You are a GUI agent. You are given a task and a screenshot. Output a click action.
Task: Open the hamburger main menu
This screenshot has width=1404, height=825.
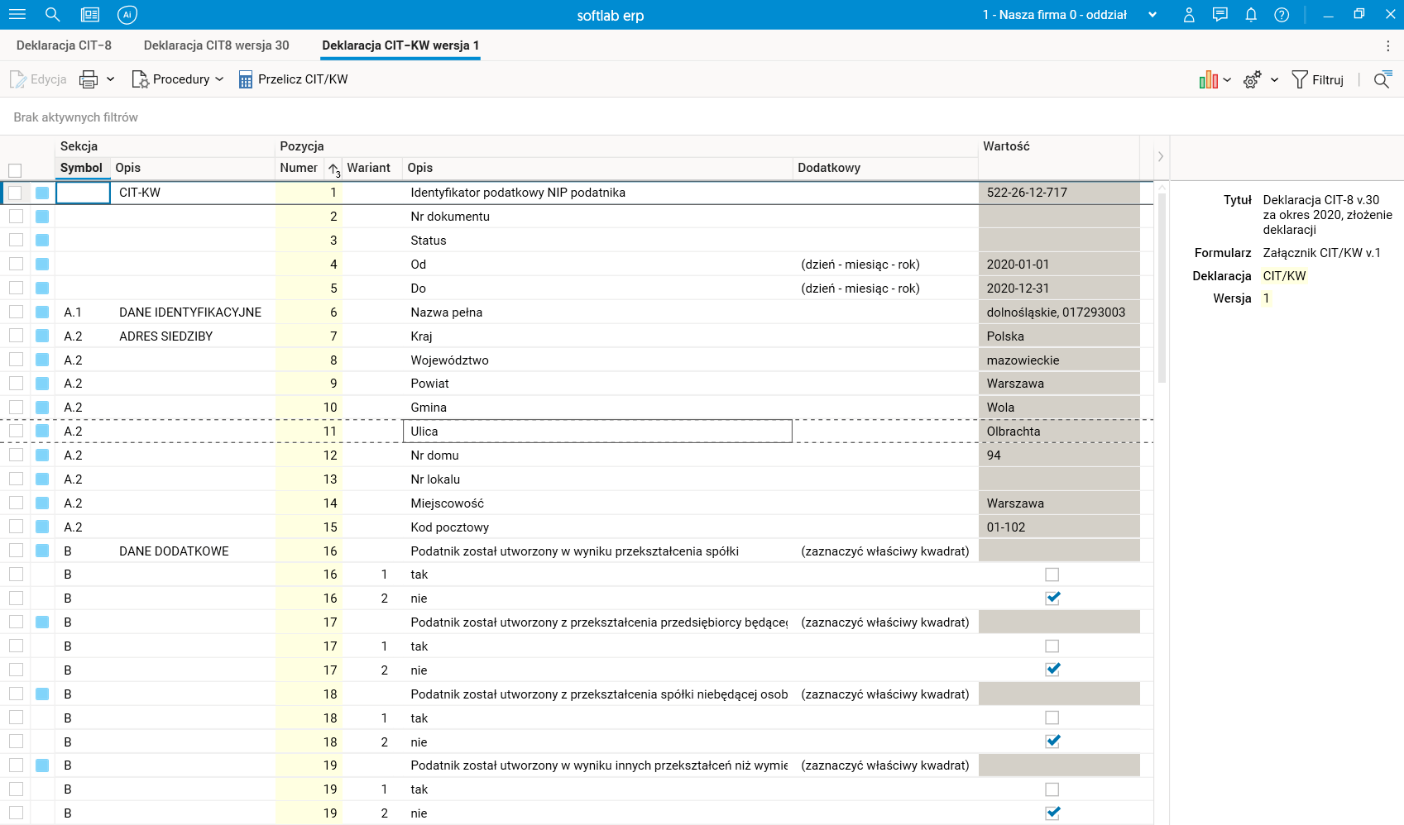point(17,15)
